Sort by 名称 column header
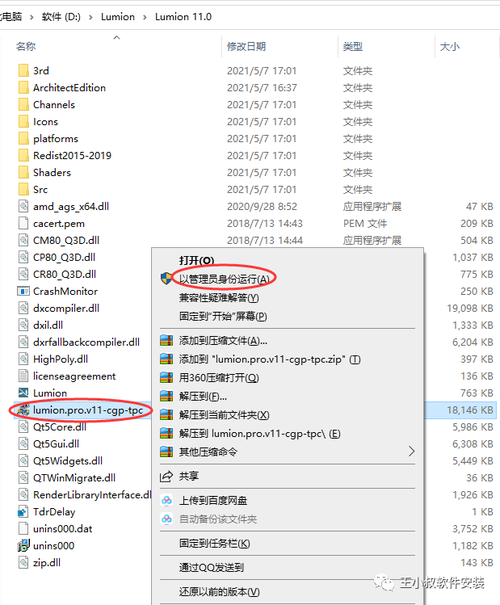 coord(26,47)
